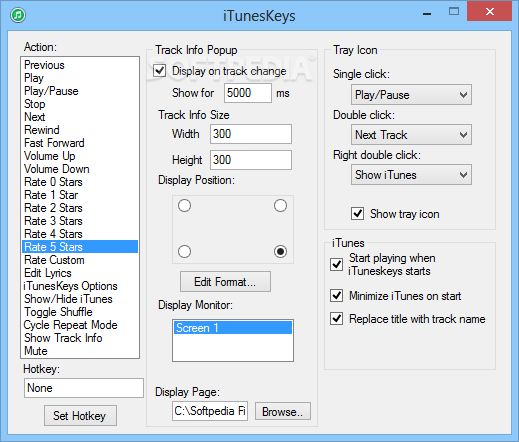Select Fast Forward action
Viewport: 519px width, 442px height.
point(80,143)
